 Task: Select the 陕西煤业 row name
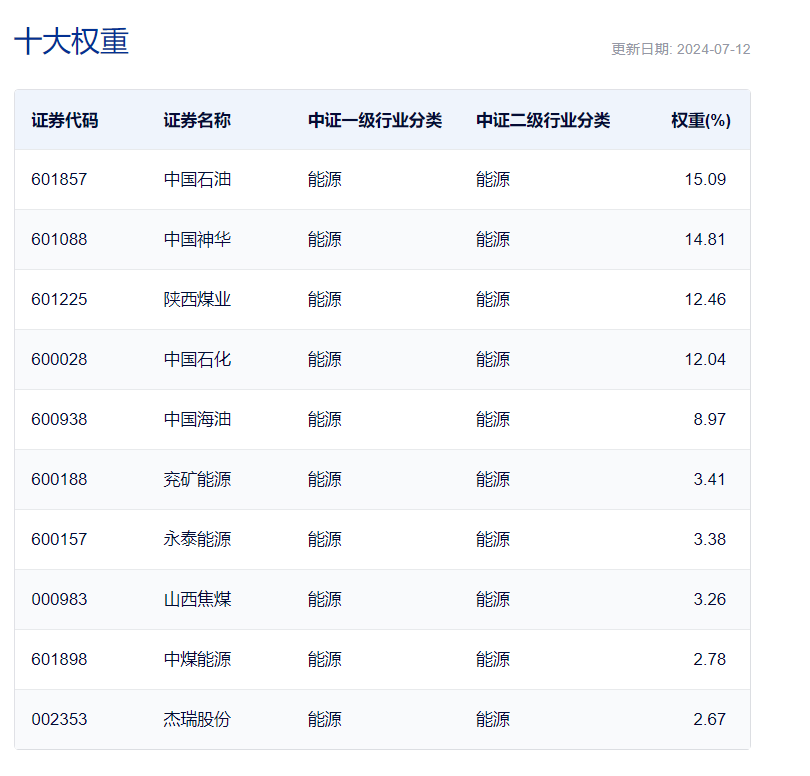pos(197,299)
